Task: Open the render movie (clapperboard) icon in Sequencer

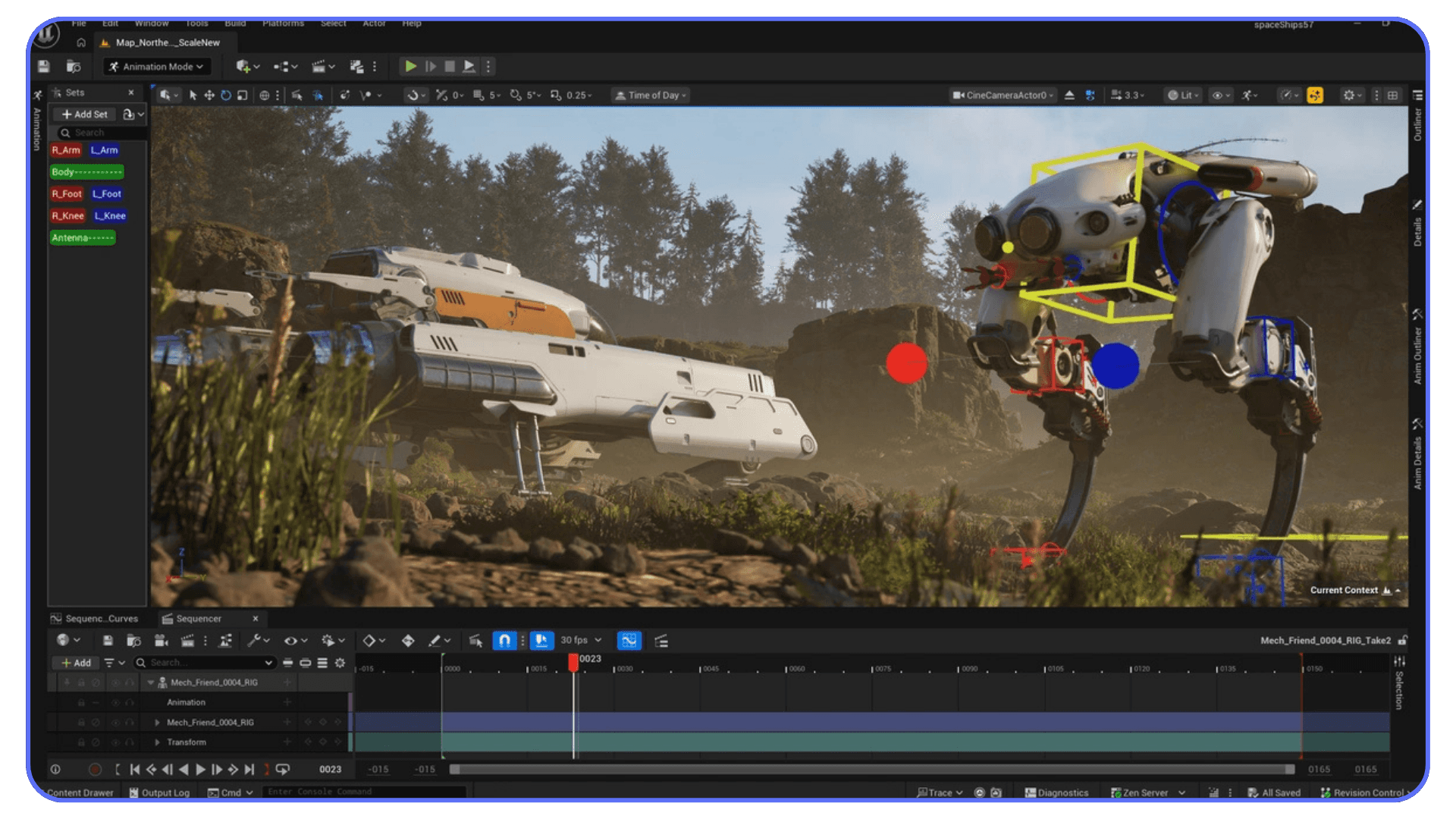Action: point(187,640)
